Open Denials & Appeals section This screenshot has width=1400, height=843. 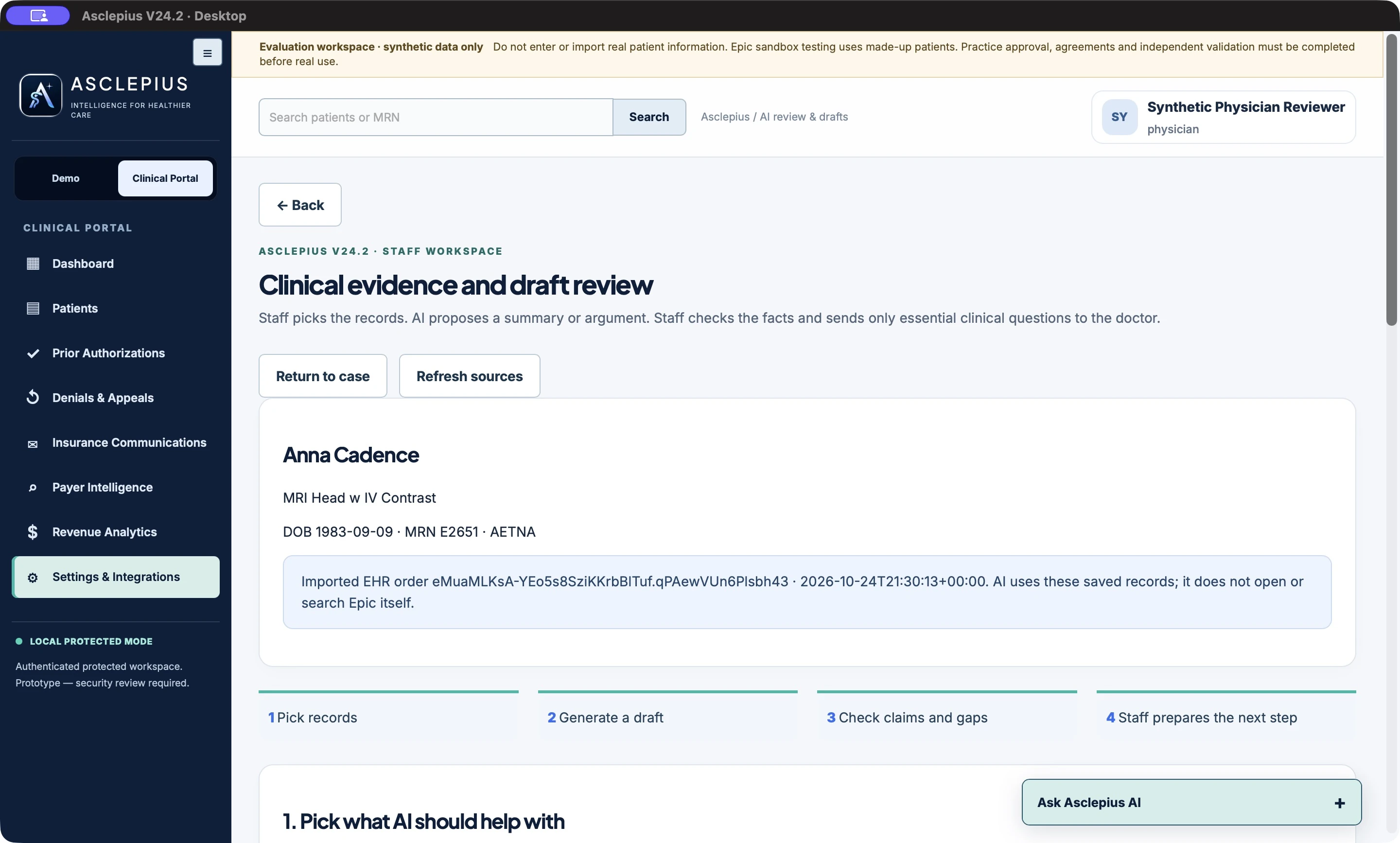point(115,398)
